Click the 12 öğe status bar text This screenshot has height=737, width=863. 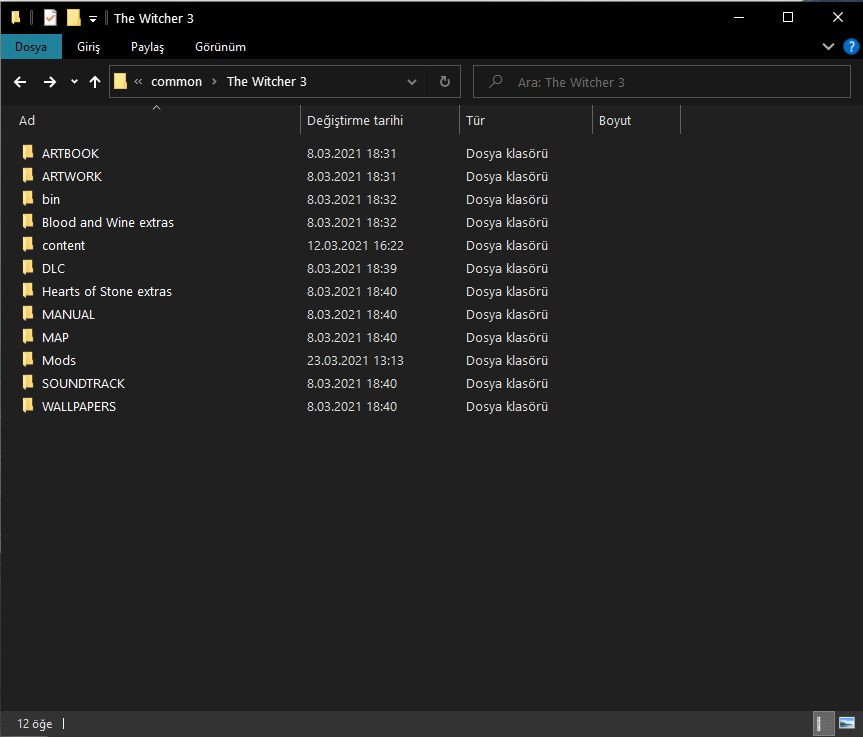pos(35,724)
